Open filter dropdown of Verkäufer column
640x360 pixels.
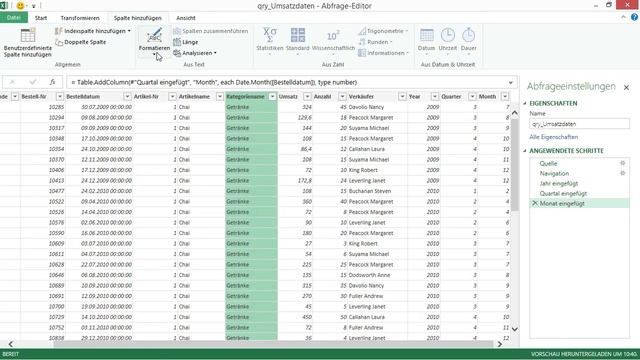402,96
